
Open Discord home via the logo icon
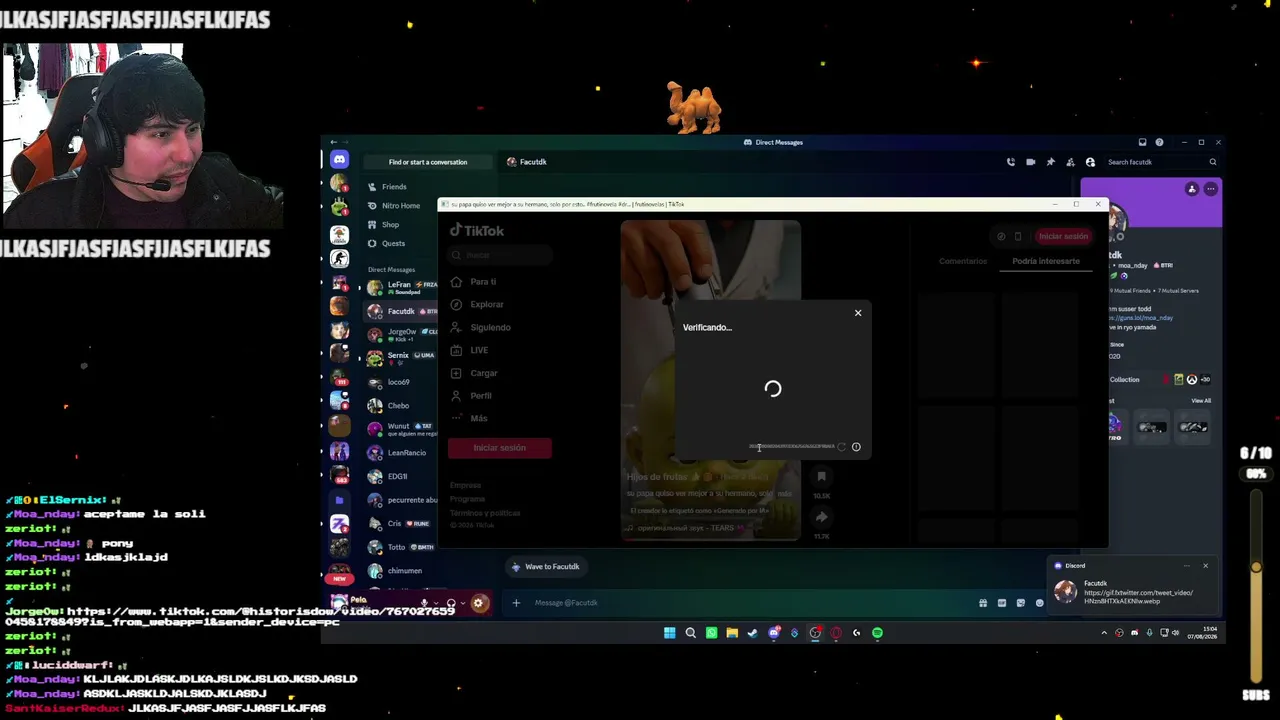click(339, 160)
